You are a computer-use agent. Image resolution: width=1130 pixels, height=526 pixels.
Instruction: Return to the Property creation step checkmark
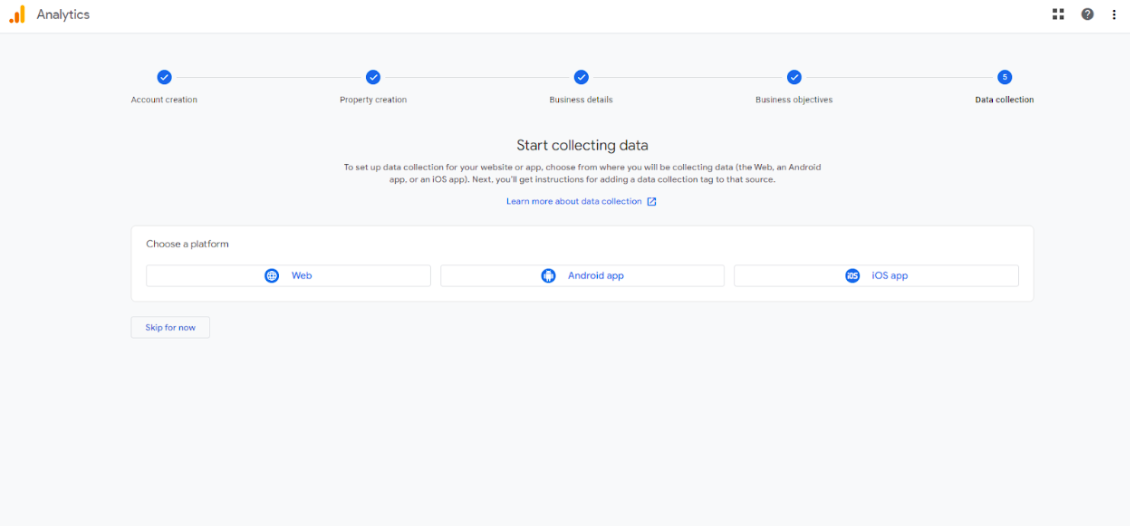(x=373, y=77)
